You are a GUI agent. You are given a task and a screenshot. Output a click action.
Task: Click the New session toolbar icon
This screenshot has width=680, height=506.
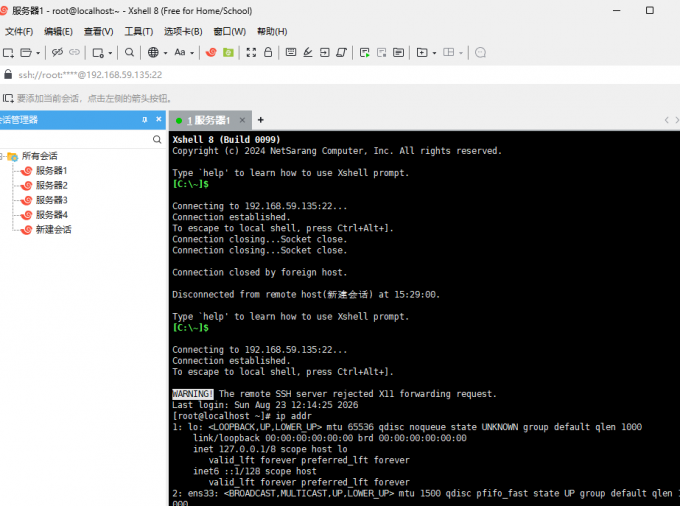point(8,53)
